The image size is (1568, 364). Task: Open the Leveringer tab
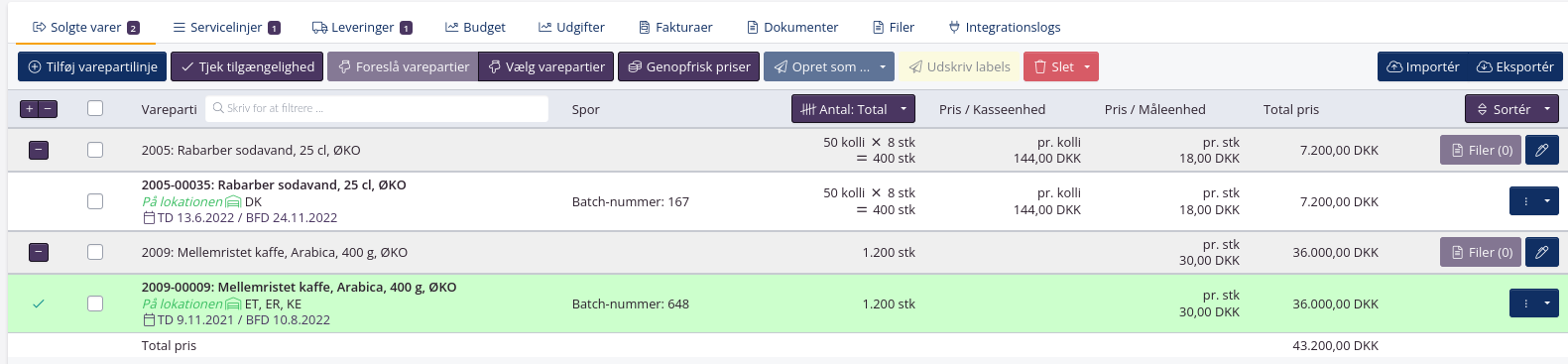click(362, 27)
